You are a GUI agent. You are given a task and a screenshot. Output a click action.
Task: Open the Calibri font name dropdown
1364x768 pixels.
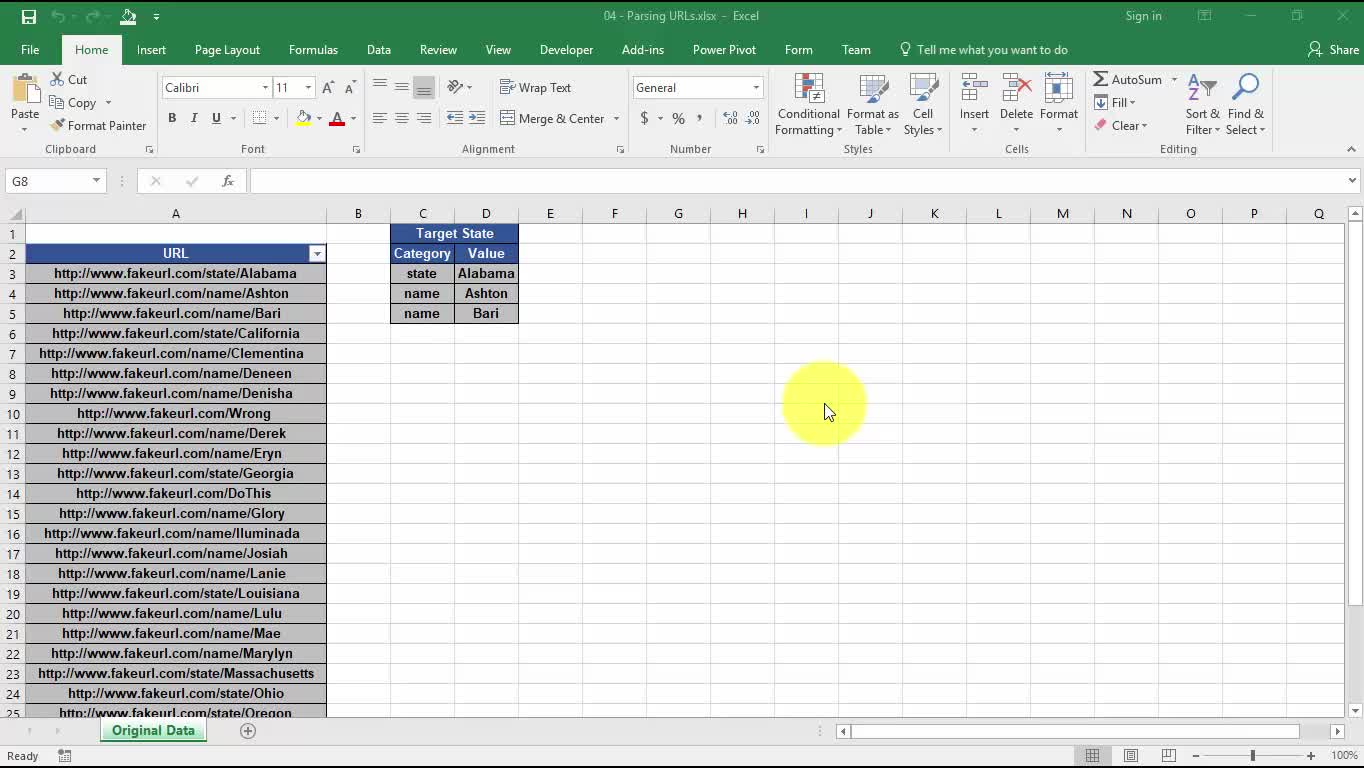tap(265, 88)
